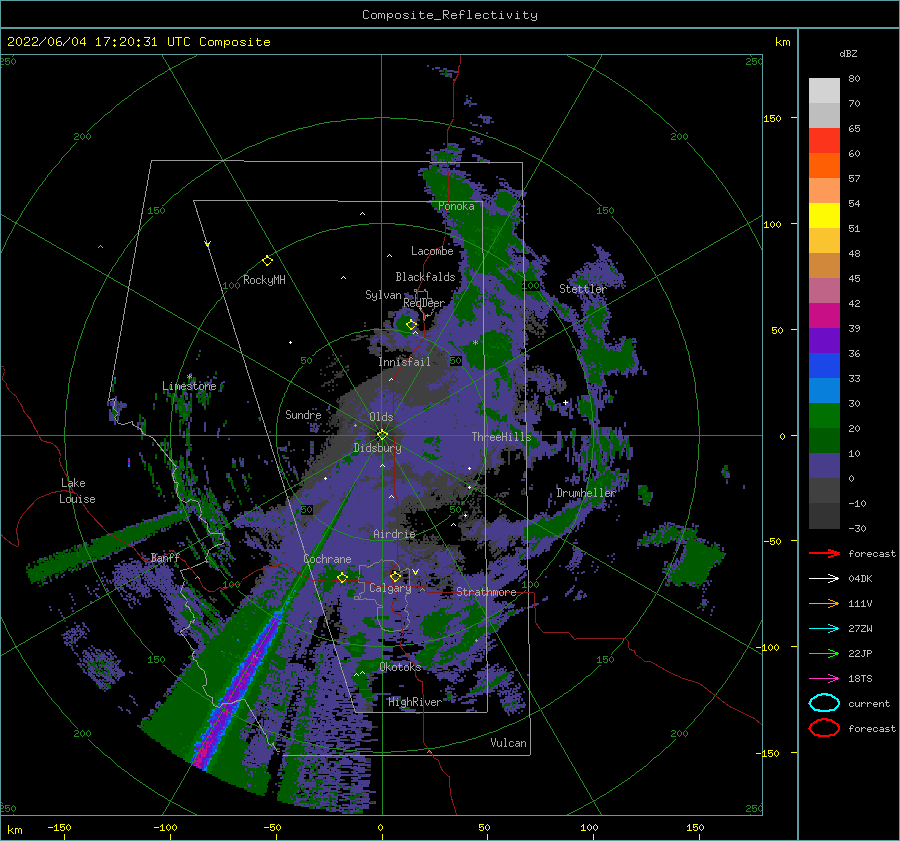Image resolution: width=900 pixels, height=841 pixels.
Task: Click the RockyMH label text
Action: click(x=264, y=280)
